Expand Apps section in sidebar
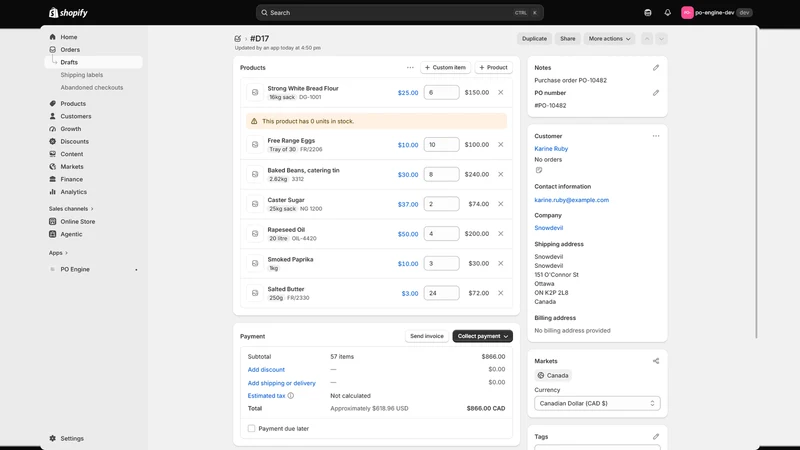Viewport: 800px width, 450px height. (58, 253)
